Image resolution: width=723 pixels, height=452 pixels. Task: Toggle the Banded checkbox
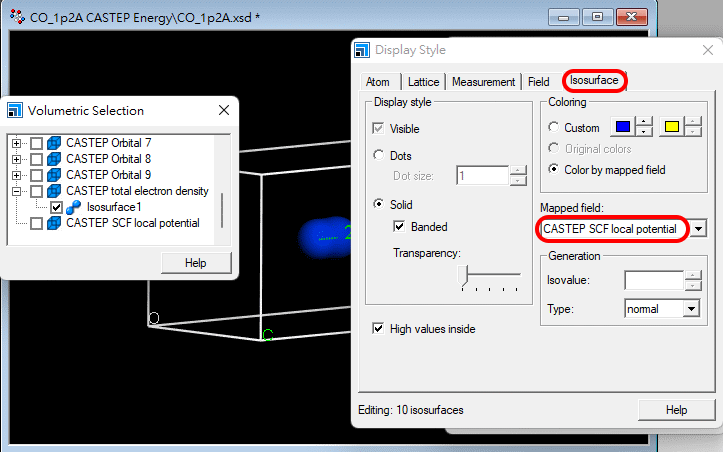[400, 227]
